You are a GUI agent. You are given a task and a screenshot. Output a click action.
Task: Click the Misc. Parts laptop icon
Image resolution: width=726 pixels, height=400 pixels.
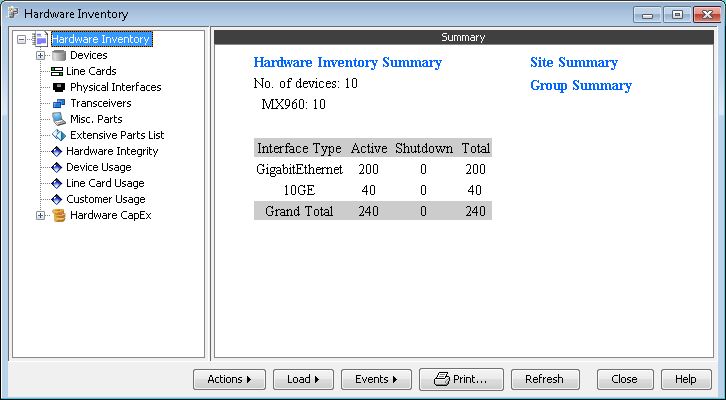point(58,119)
